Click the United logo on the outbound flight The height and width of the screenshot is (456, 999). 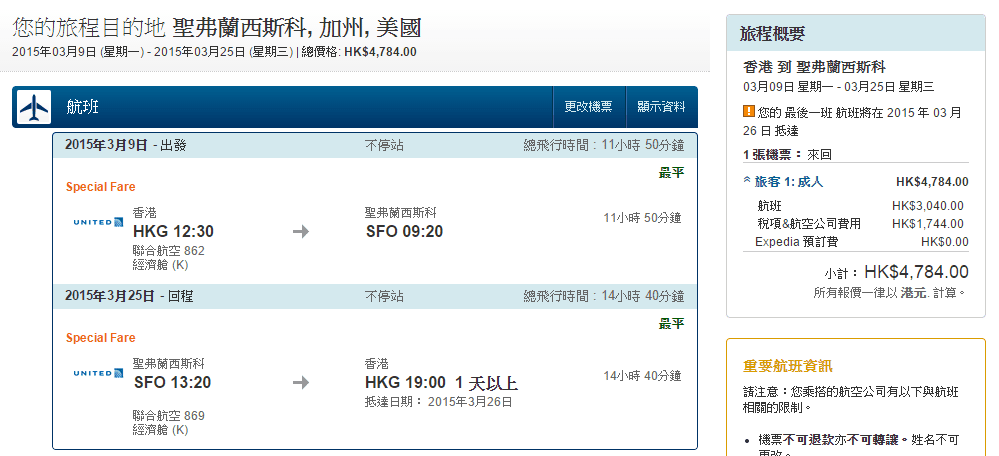click(98, 221)
